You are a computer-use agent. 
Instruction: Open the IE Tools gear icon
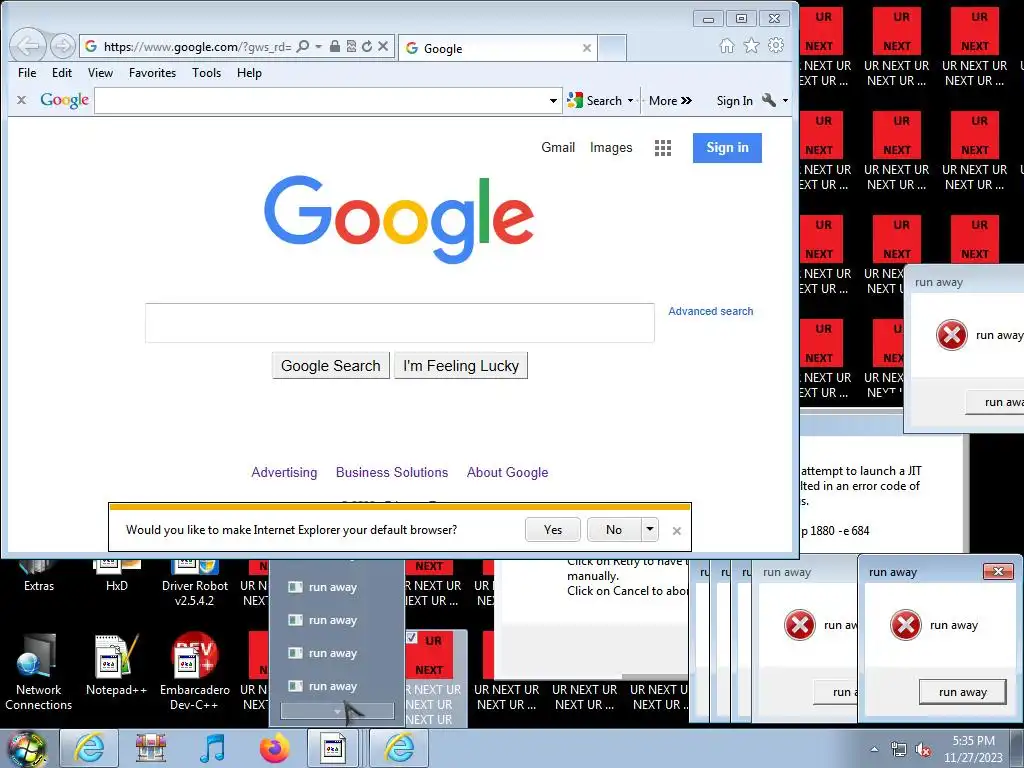(776, 46)
